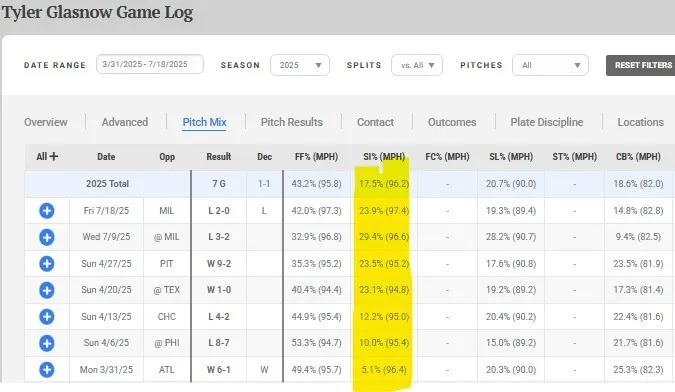Open the Locations tab
The image size is (675, 392).
641,122
